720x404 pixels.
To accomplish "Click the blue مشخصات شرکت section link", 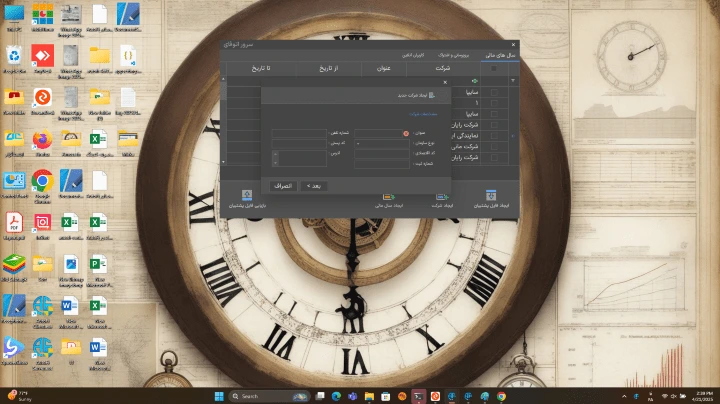I will pos(423,114).
